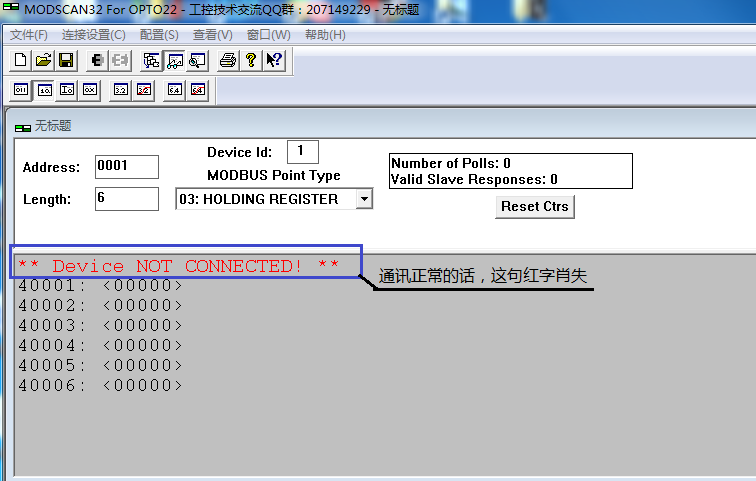Viewport: 756px width, 481px height.
Task: Click the Print icon in the toolbar
Action: coord(228,60)
